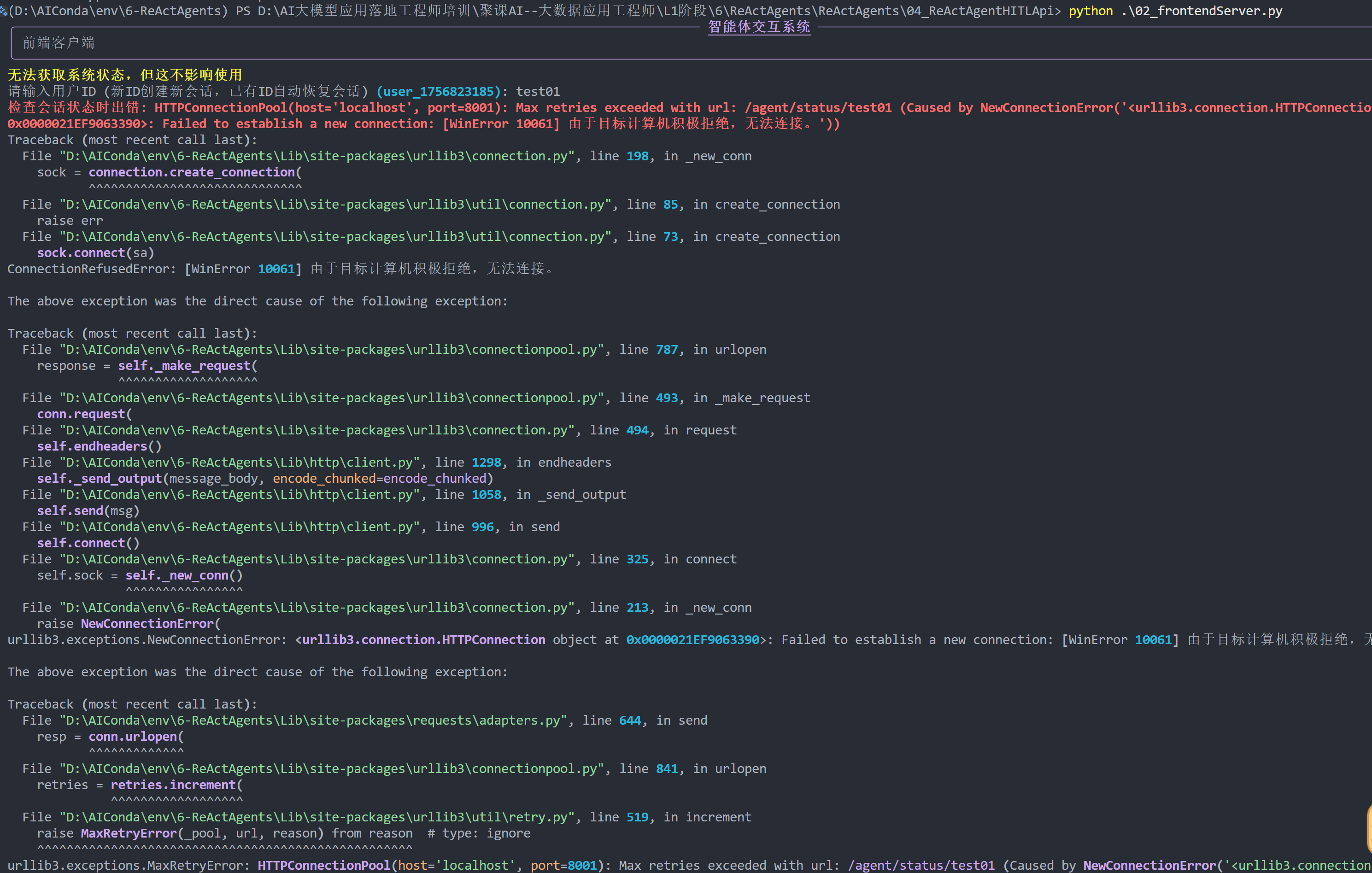This screenshot has height=873, width=1372.
Task: Click the sock.connect(sa) code line
Action: (96, 253)
